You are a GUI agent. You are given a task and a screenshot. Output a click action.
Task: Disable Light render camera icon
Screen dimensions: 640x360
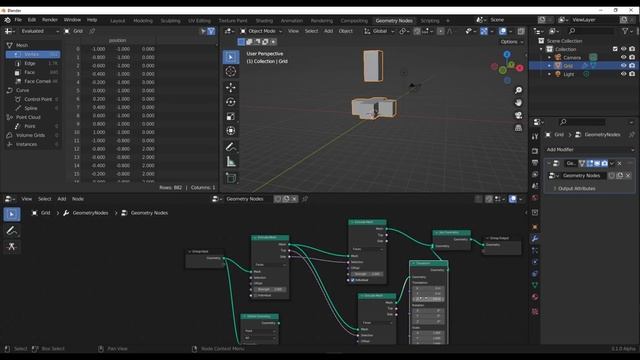pos(632,74)
